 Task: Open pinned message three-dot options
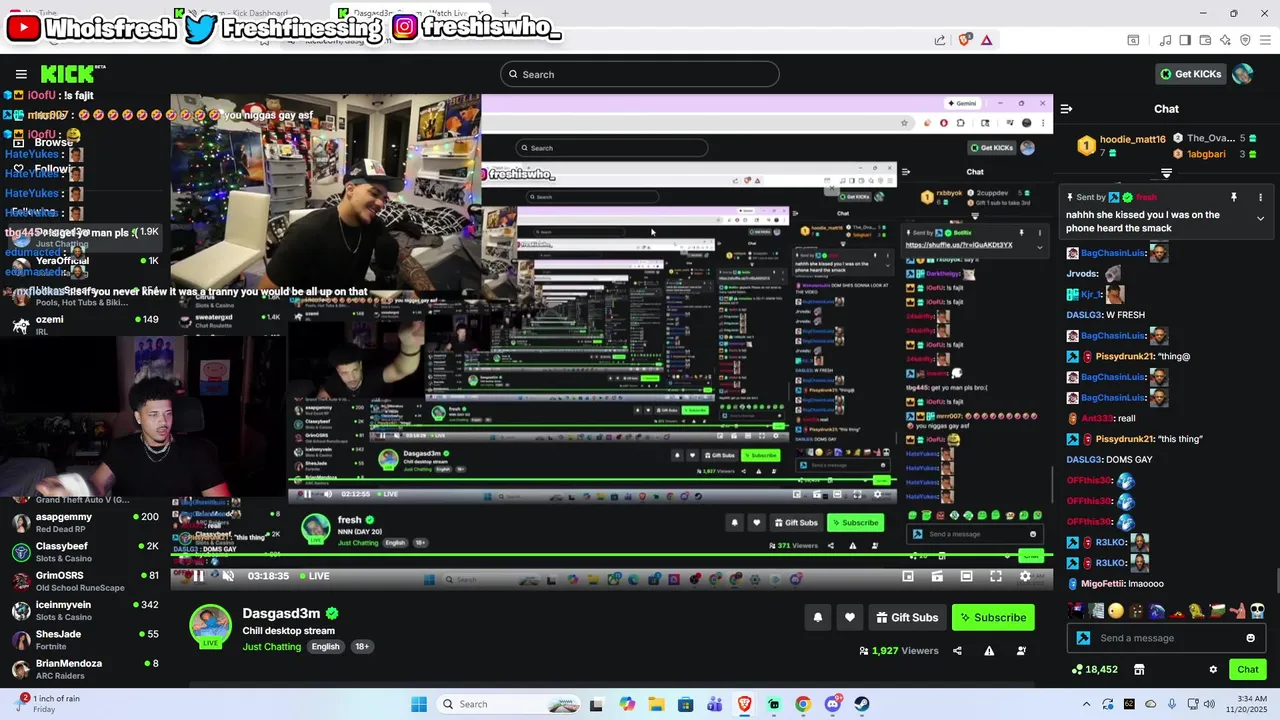(x=1260, y=198)
